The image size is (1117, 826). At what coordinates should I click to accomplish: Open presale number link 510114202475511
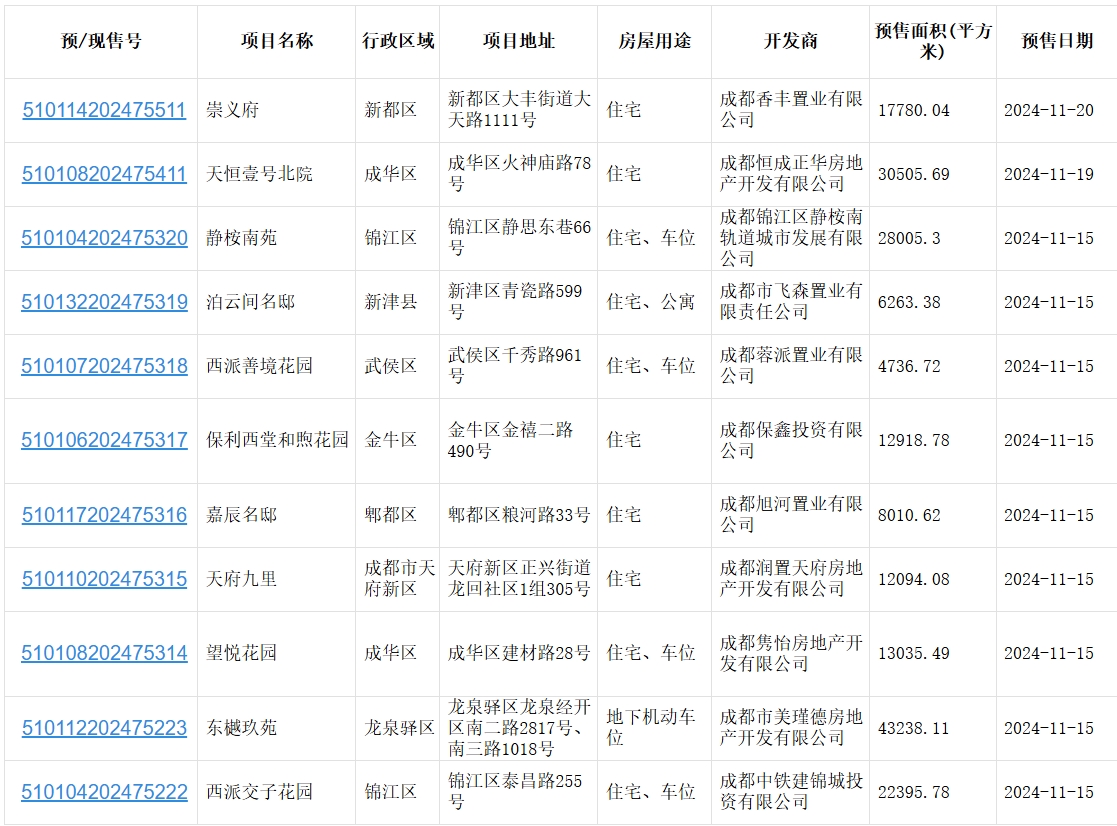[104, 110]
